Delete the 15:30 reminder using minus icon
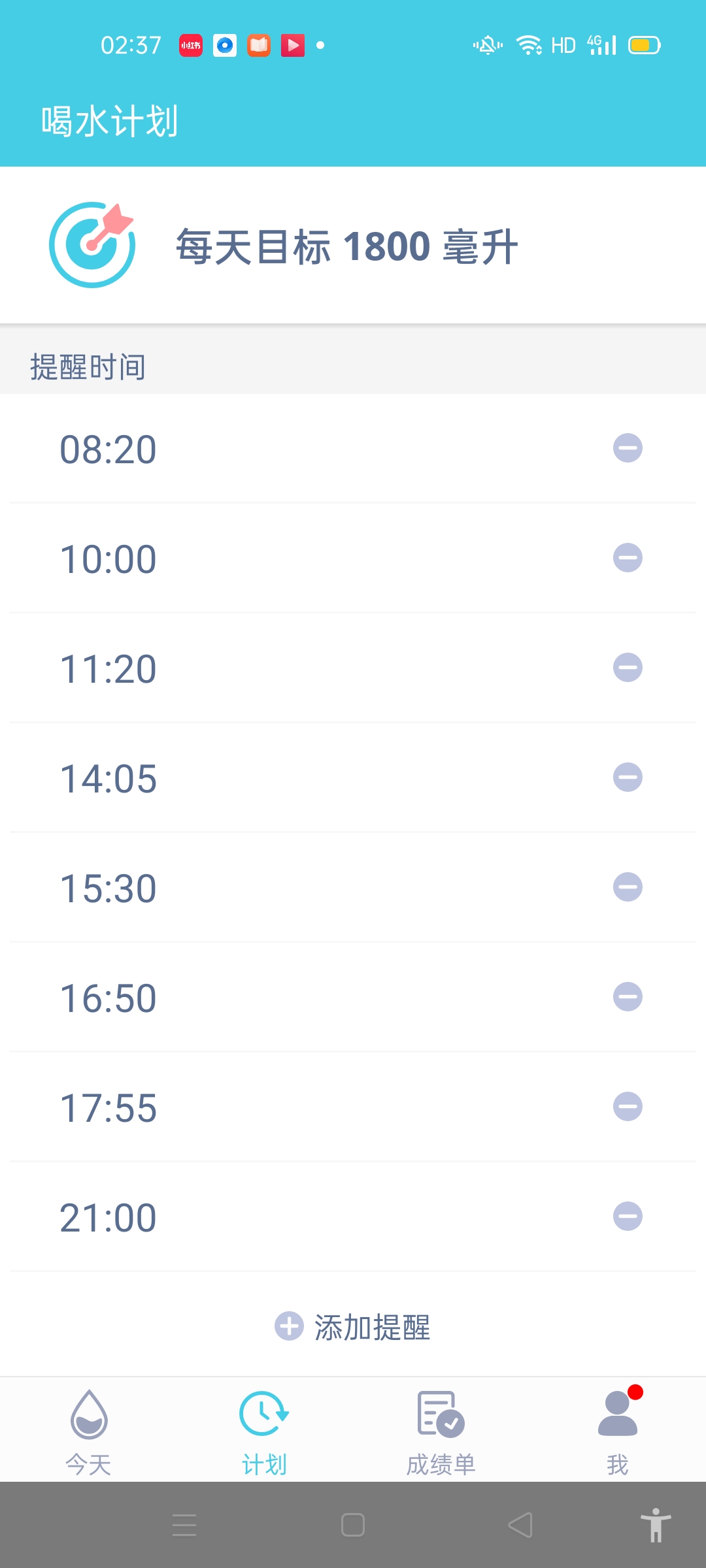Image resolution: width=706 pixels, height=1568 pixels. pyautogui.click(x=628, y=887)
